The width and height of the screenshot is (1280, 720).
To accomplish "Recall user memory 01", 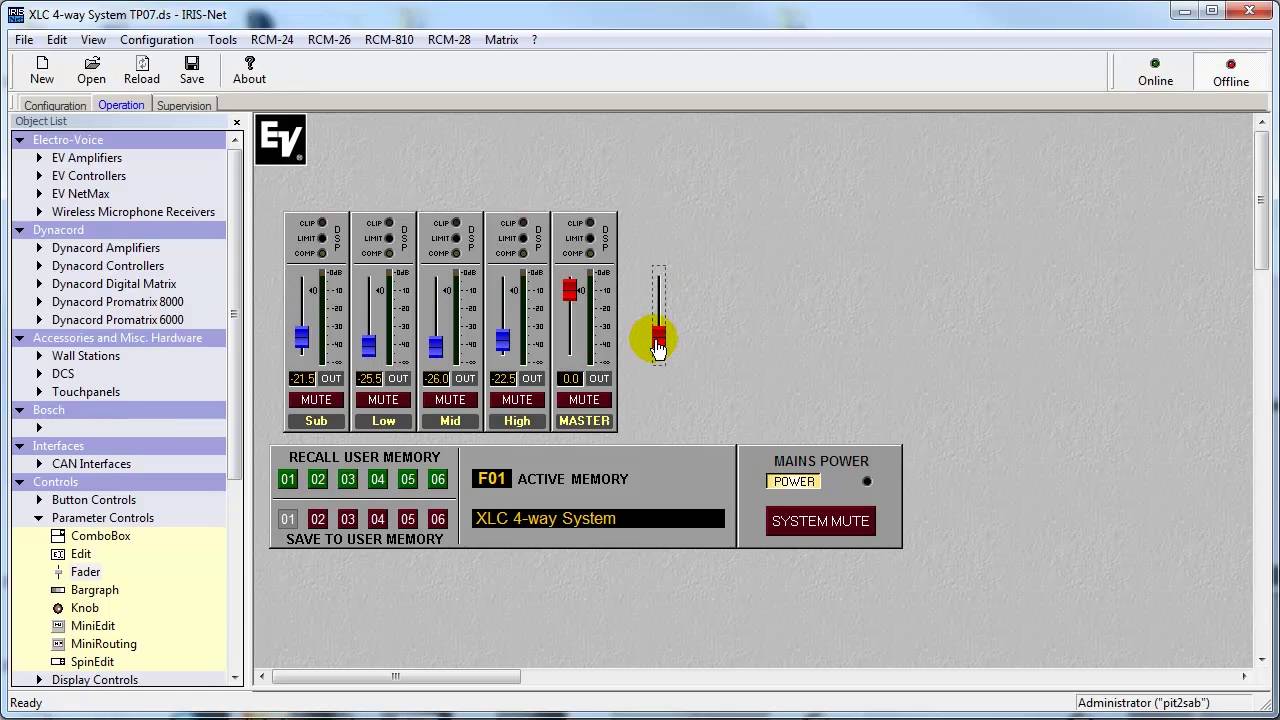I will point(288,480).
